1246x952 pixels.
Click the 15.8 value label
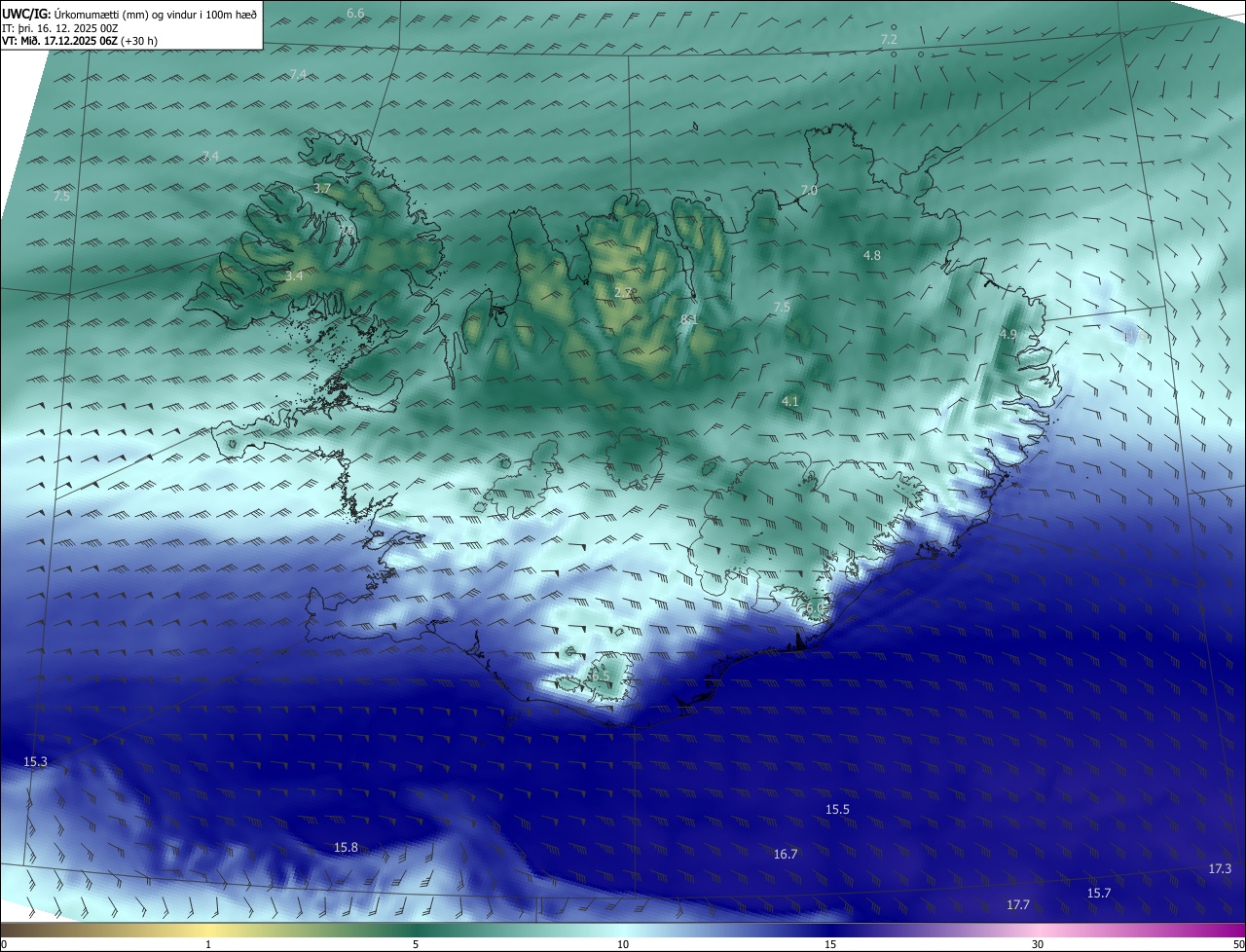[x=346, y=848]
